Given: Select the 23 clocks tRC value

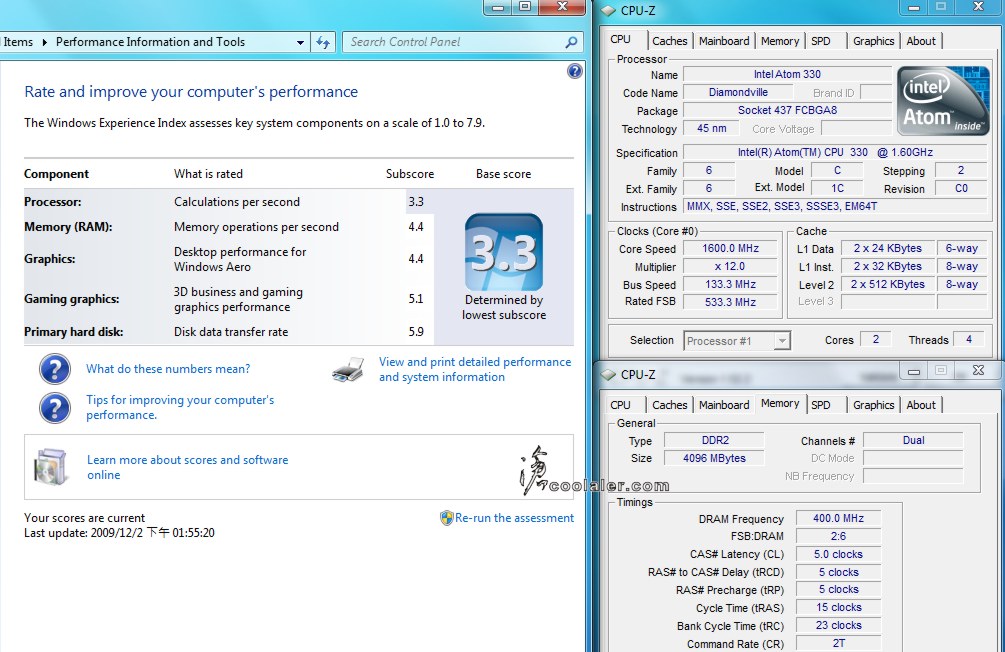Looking at the screenshot, I should pos(838,626).
